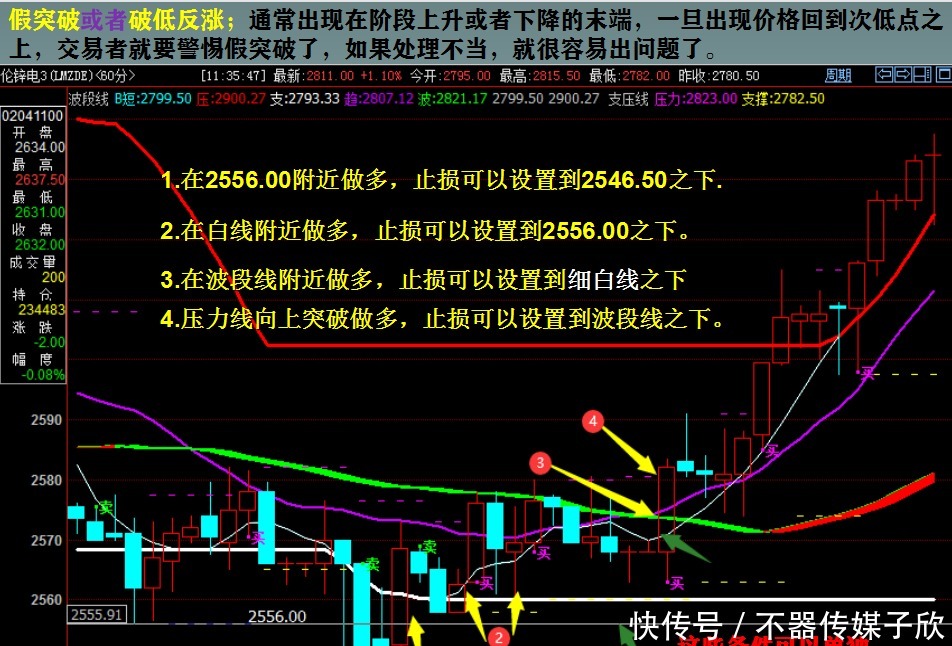This screenshot has height=646, width=952.
Task: Click the 最低:2782.00 low value
Action: click(630, 76)
